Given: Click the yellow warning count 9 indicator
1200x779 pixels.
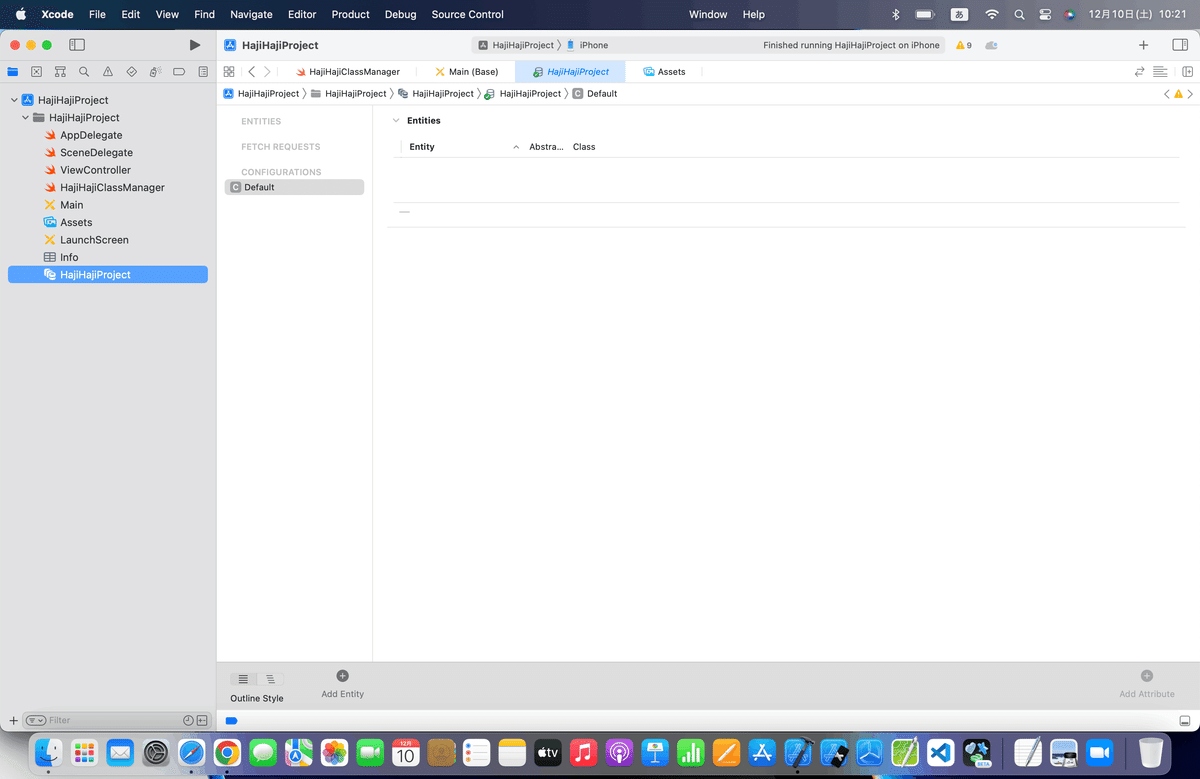Looking at the screenshot, I should tap(964, 45).
